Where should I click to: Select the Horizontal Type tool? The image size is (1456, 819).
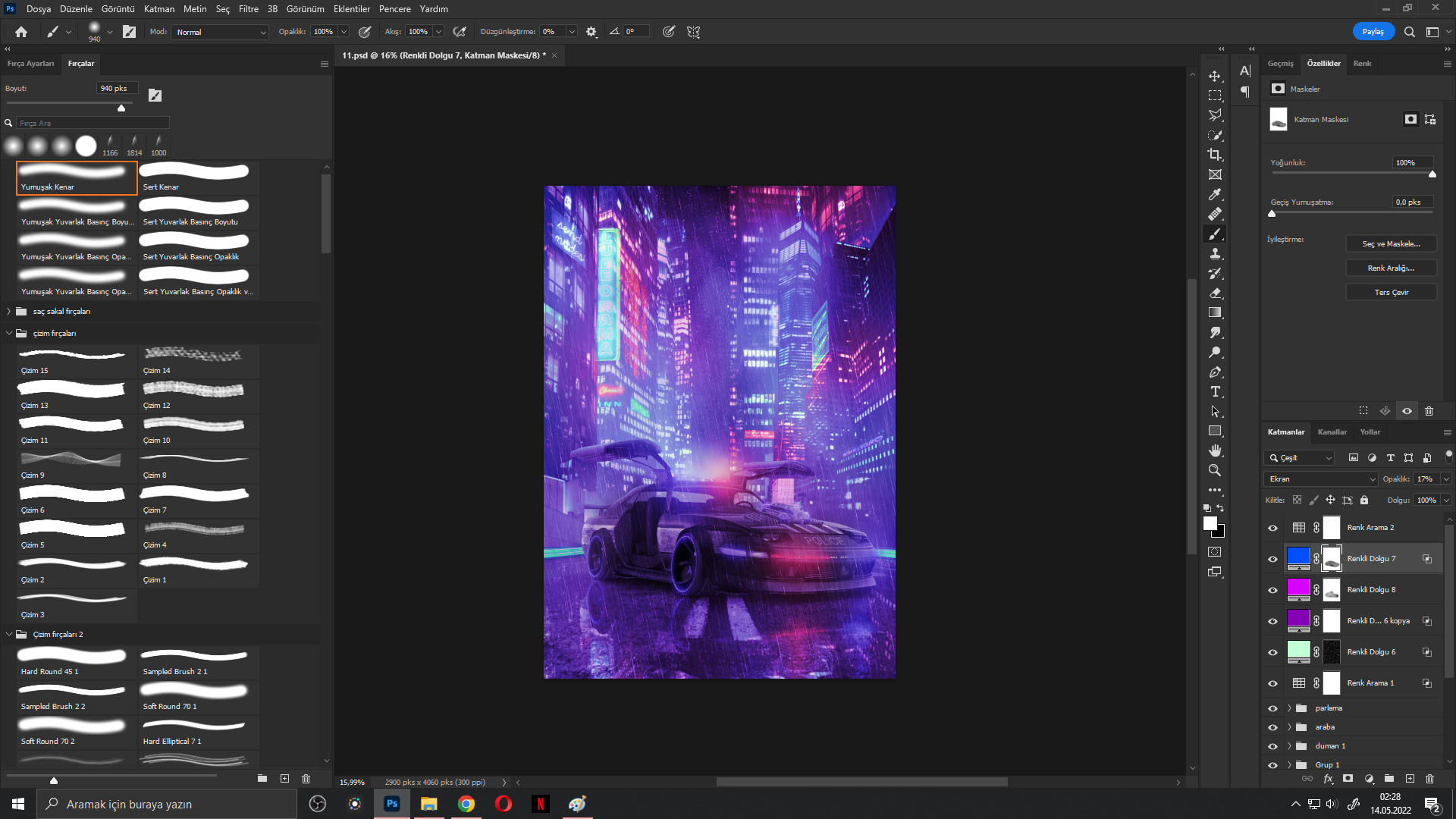click(1215, 391)
